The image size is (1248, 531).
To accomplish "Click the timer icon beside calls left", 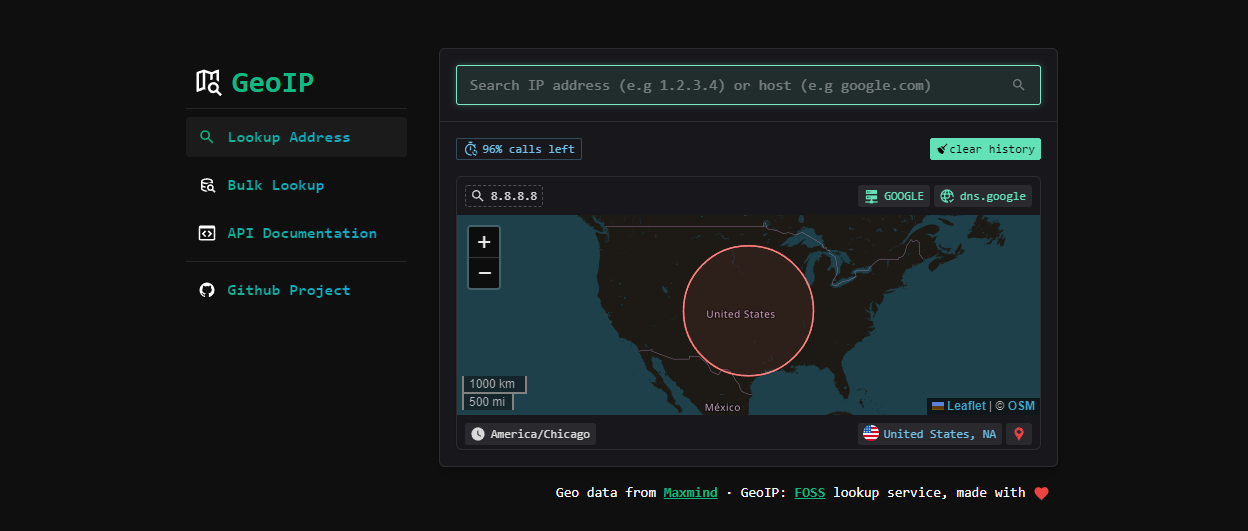I will (470, 149).
